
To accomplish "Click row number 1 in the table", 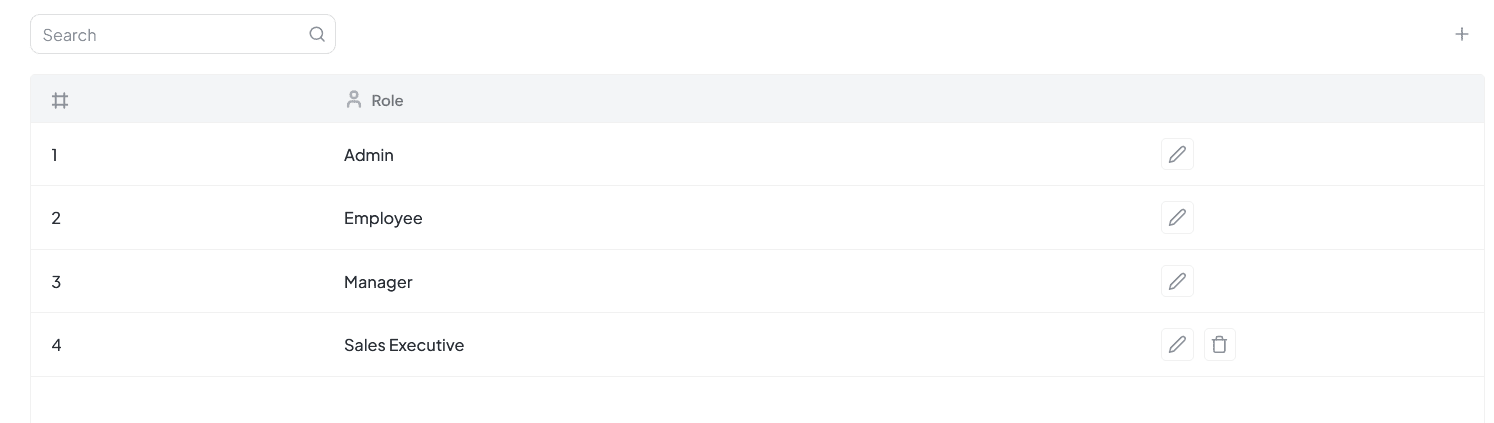I will click(x=54, y=155).
